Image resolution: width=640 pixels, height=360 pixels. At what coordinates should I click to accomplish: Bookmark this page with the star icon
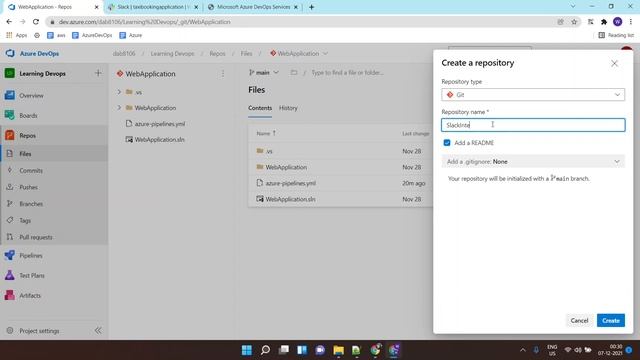tap(574, 22)
